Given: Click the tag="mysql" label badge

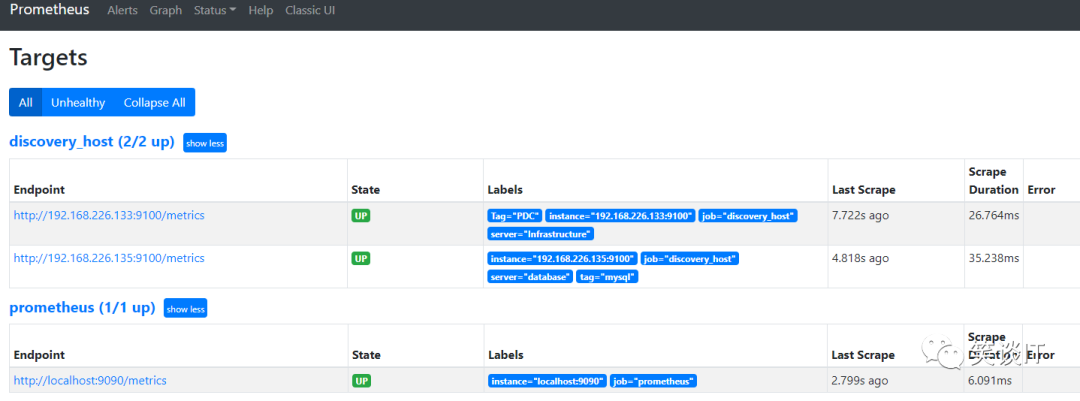Looking at the screenshot, I should (x=608, y=276).
